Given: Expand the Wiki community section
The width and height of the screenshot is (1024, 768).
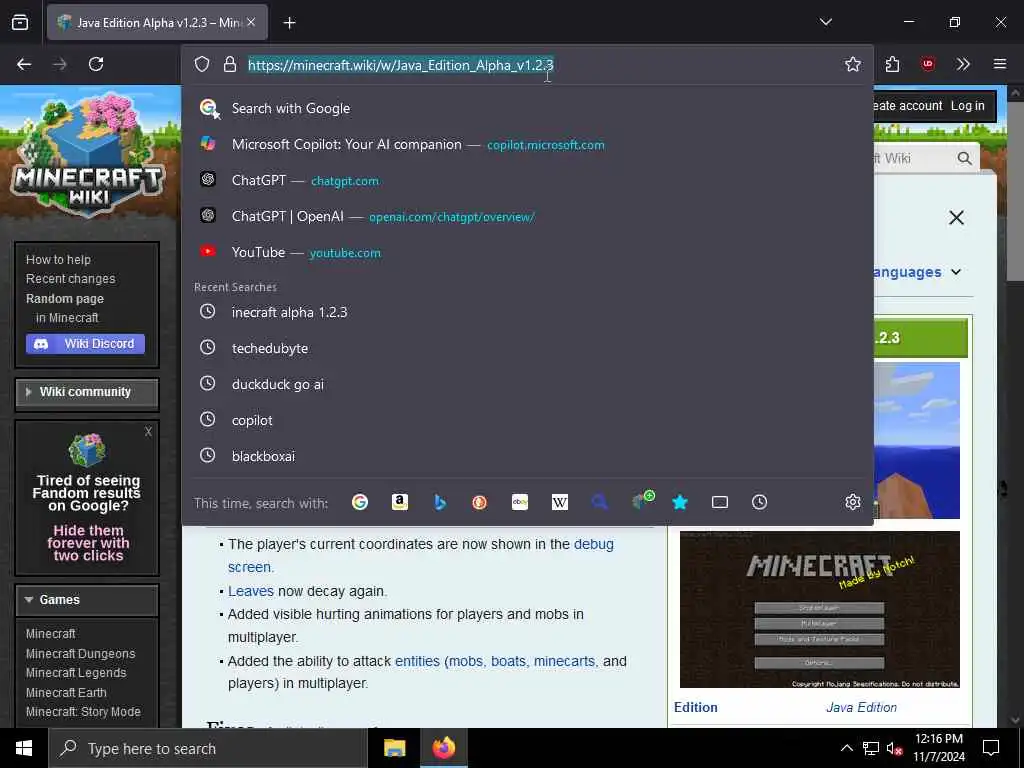Looking at the screenshot, I should 87,392.
